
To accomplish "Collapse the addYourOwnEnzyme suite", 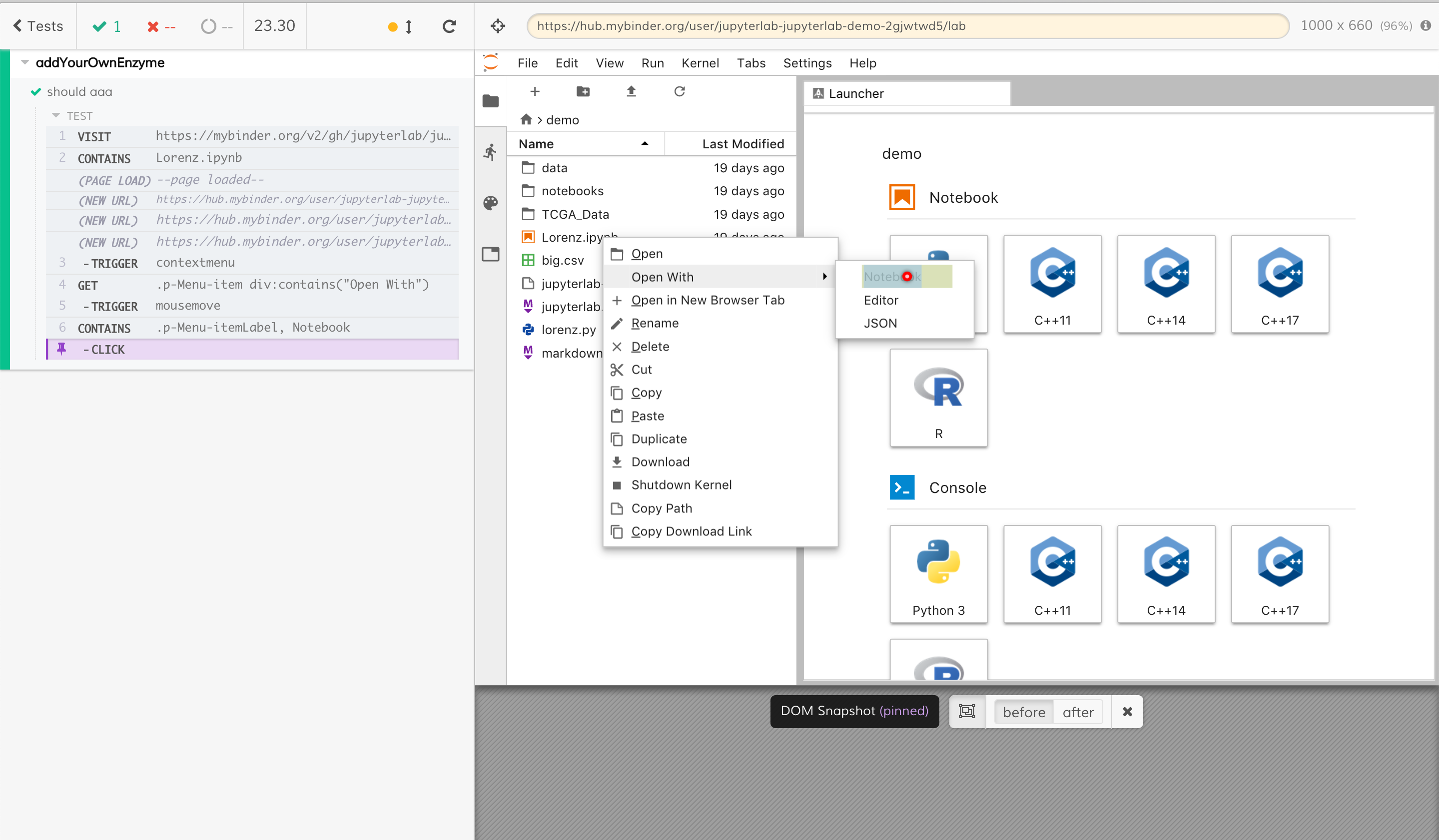I will pyautogui.click(x=24, y=62).
